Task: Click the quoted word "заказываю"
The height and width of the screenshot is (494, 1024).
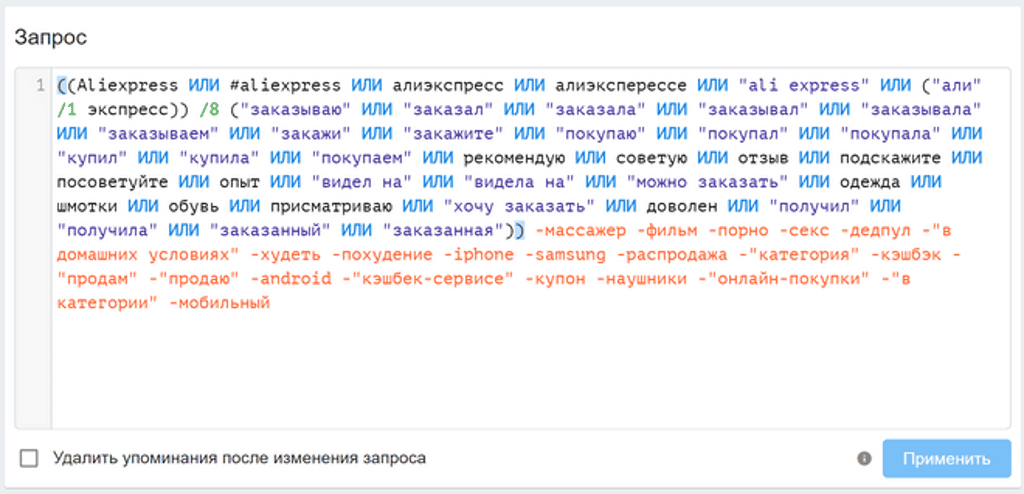Action: 295,110
